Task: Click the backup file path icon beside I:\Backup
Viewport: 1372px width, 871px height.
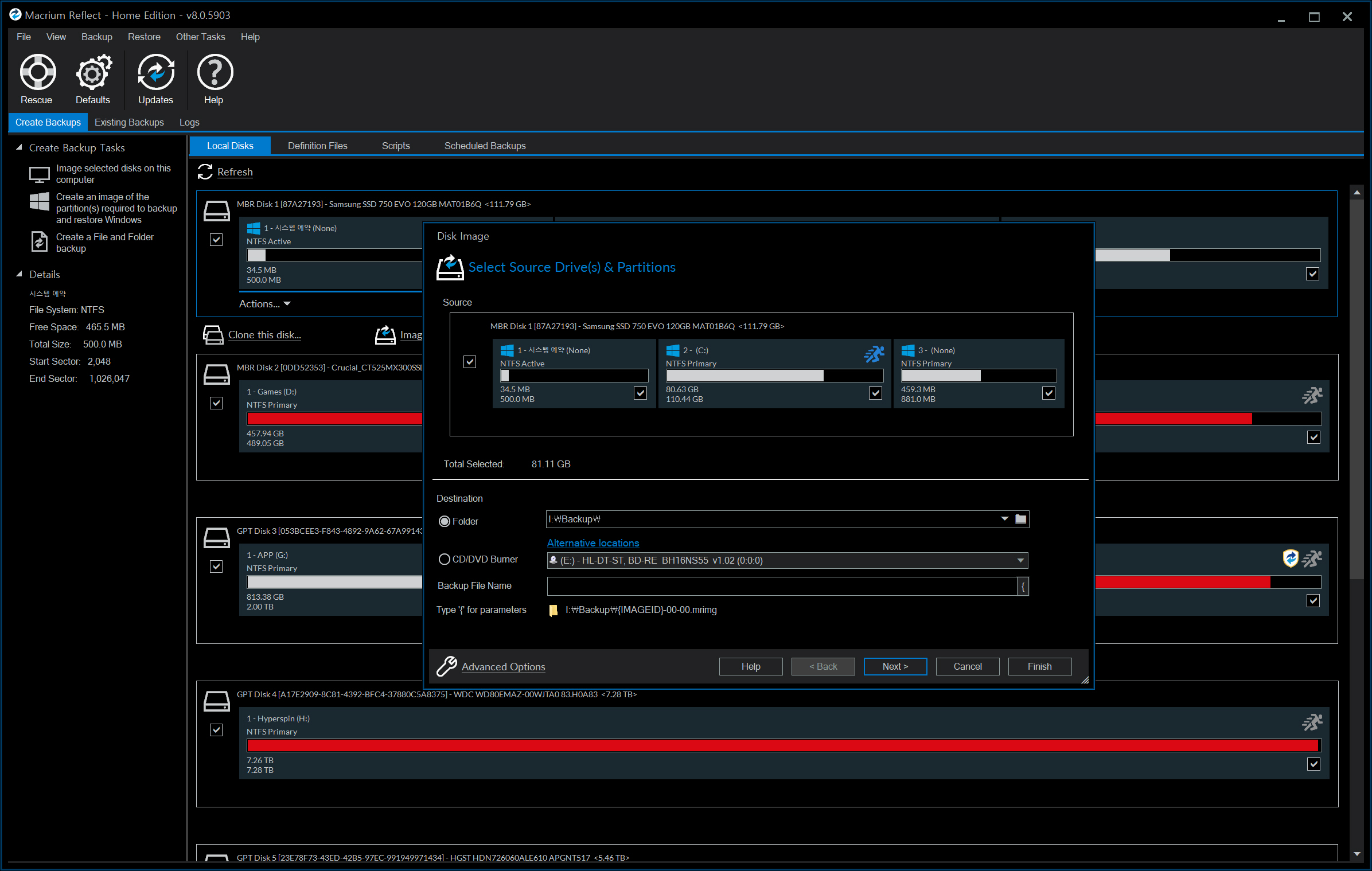Action: point(554,610)
